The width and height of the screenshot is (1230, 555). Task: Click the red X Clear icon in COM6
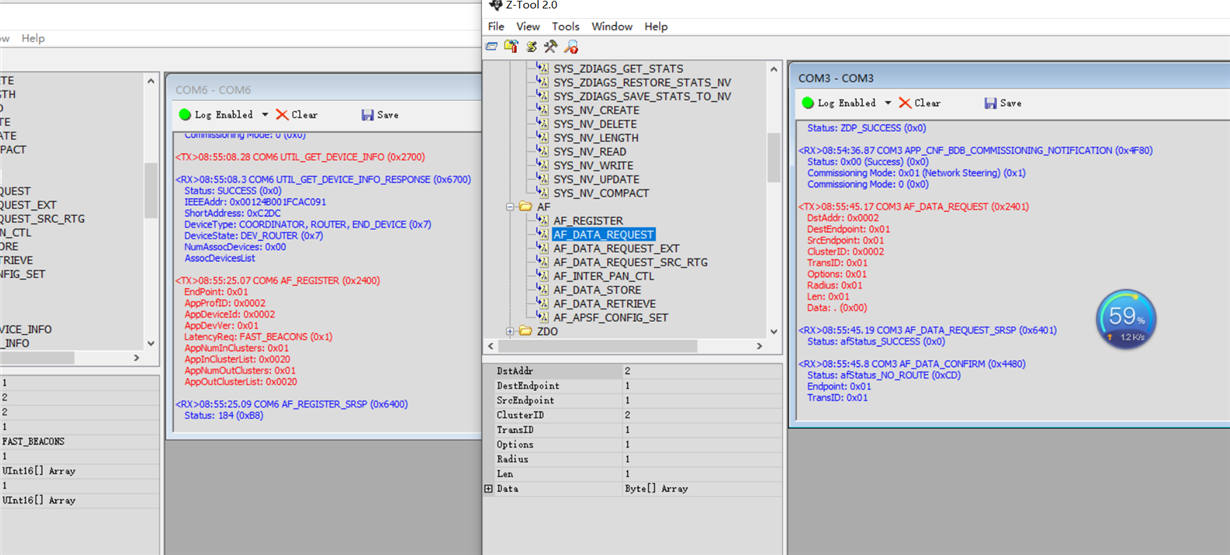pos(282,115)
